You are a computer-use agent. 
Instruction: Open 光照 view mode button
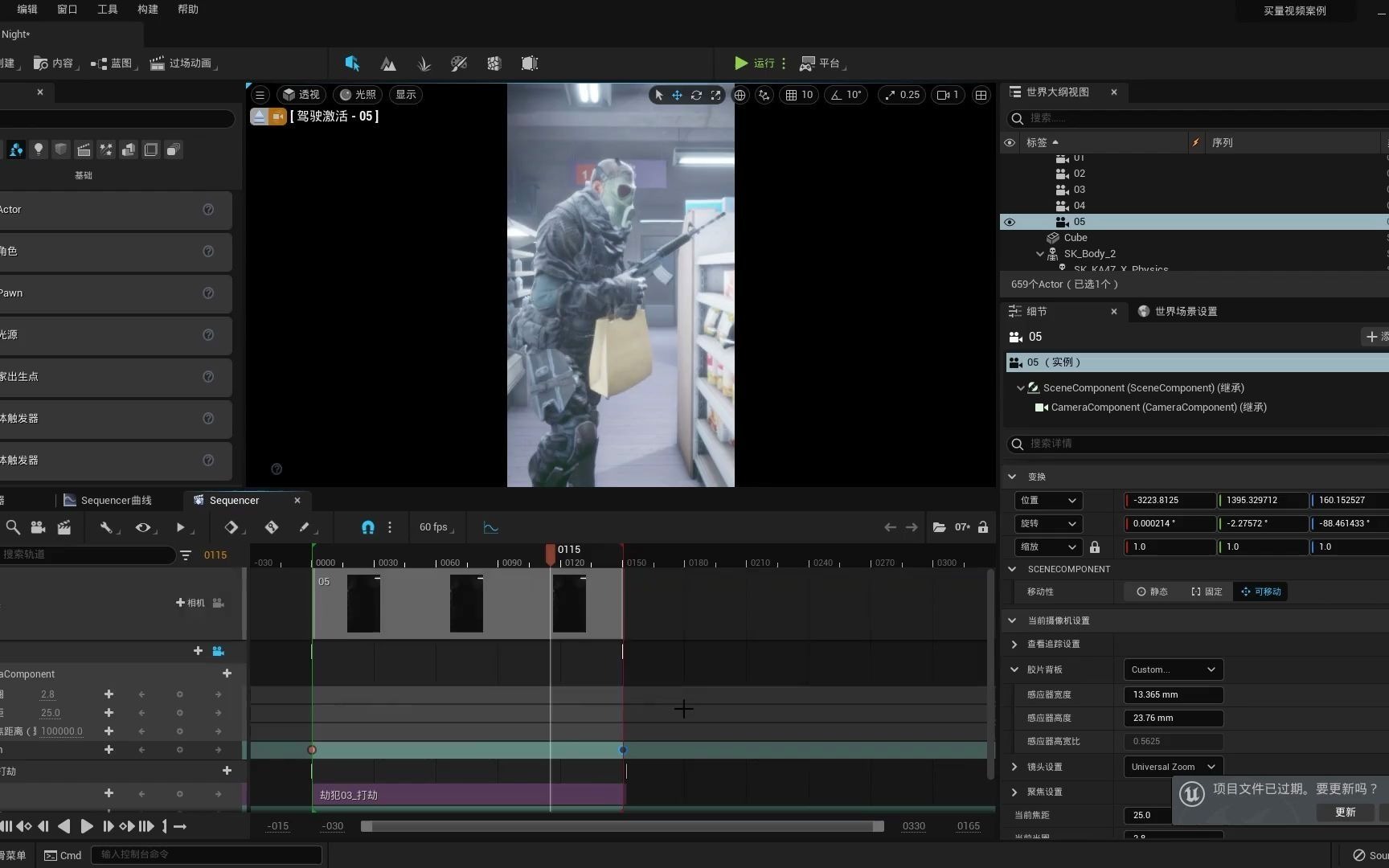click(x=358, y=95)
